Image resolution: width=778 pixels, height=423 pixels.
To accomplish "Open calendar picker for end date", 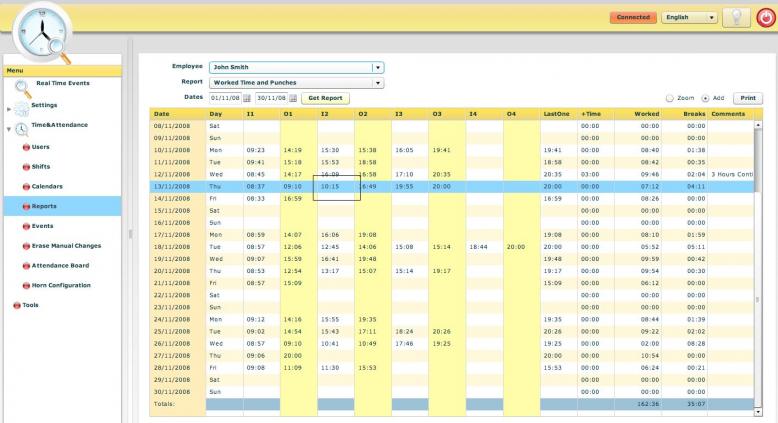I will pos(295,98).
